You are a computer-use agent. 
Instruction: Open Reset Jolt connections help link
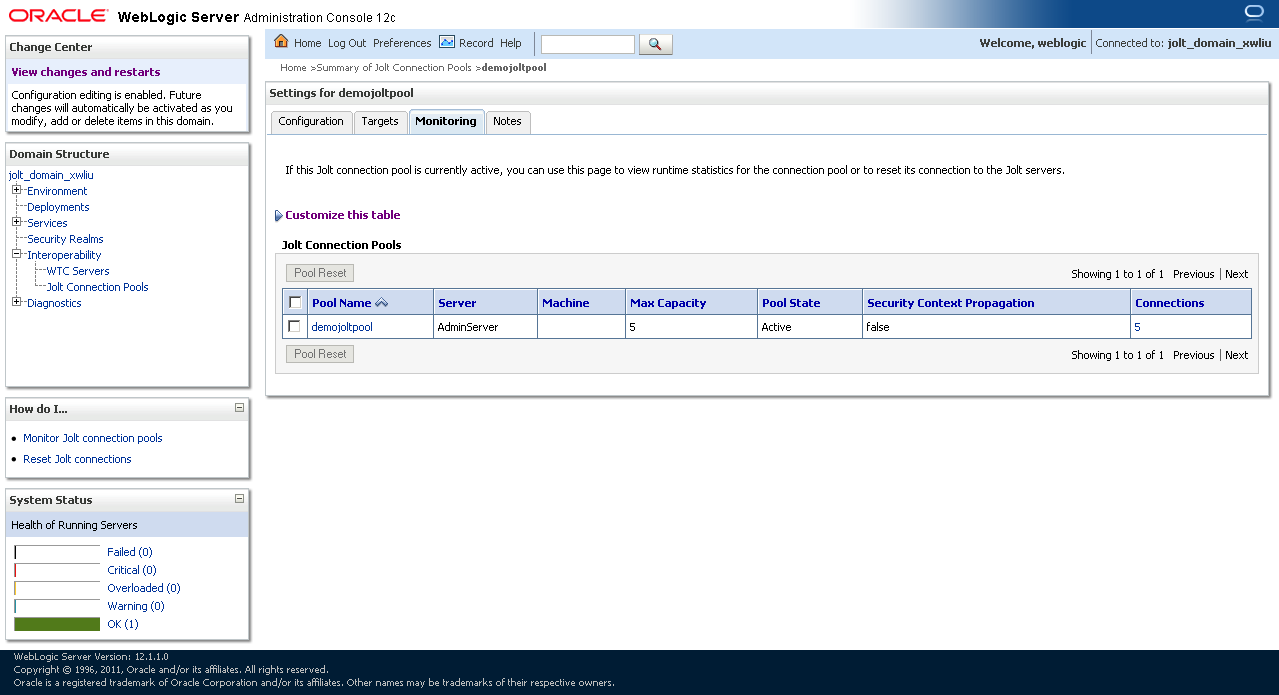pyautogui.click(x=77, y=459)
